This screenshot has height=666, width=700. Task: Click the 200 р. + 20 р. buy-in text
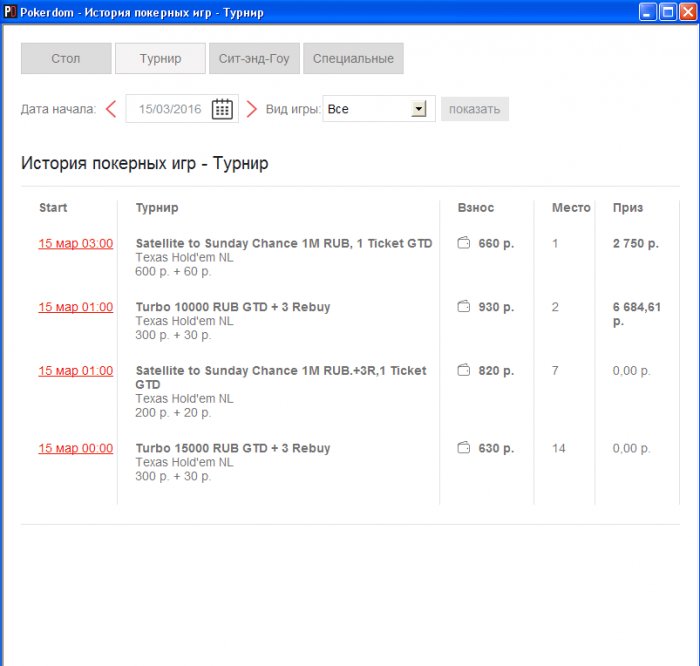coord(173,413)
